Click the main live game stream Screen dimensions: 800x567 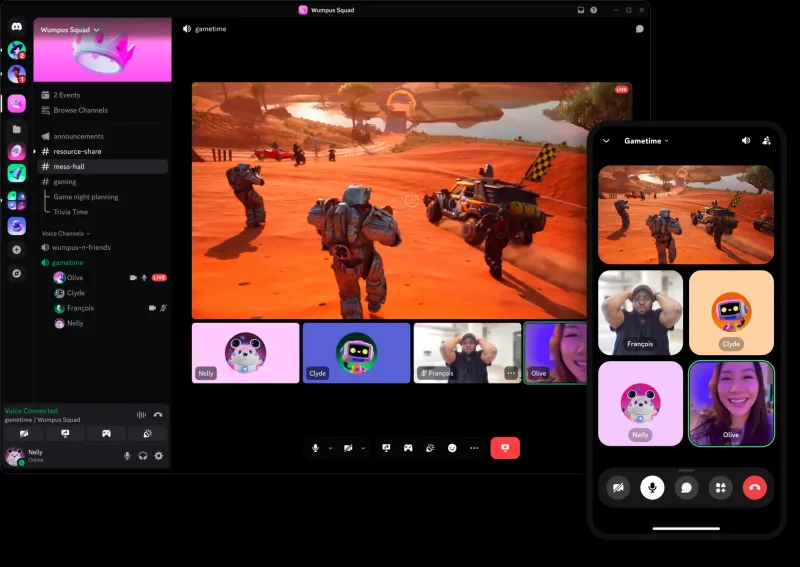click(389, 201)
